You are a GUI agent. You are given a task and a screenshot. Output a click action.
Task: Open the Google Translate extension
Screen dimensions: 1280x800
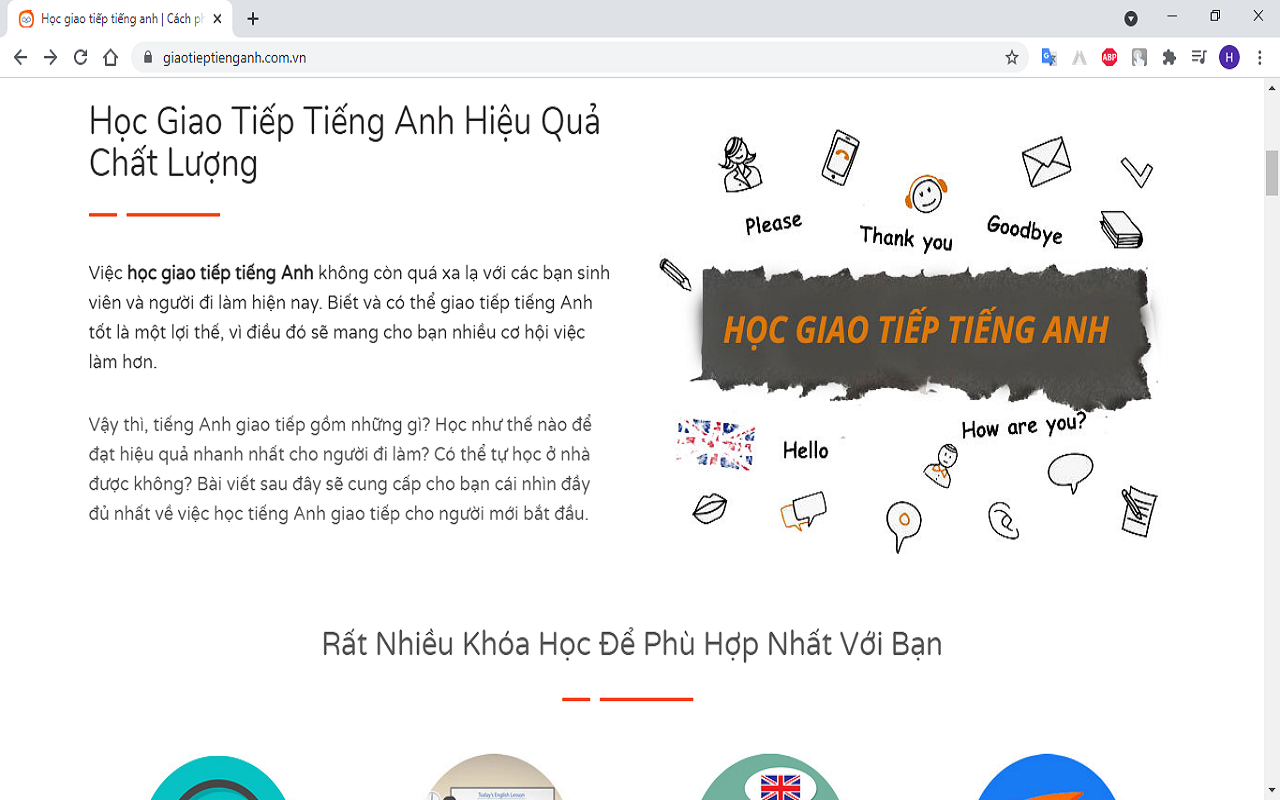(1049, 58)
